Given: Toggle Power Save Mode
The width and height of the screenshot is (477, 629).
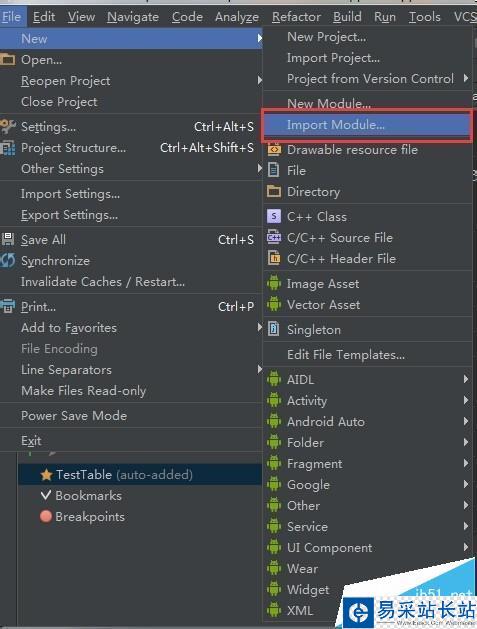Looking at the screenshot, I should (74, 416).
